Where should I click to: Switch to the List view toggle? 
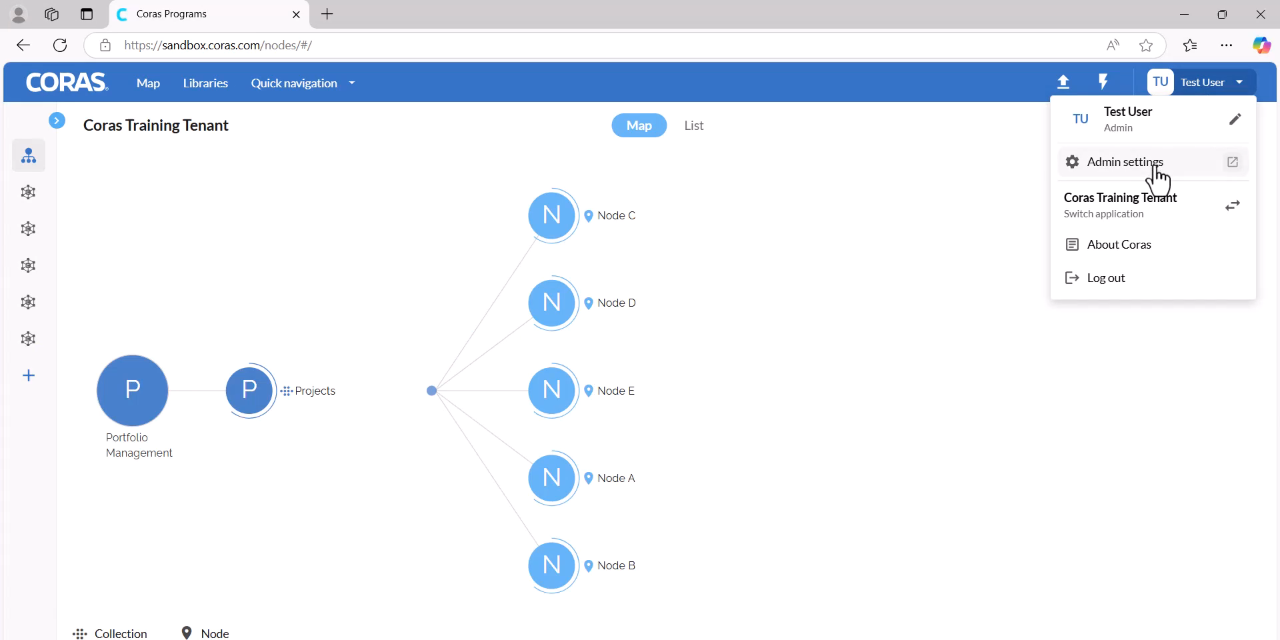coord(694,125)
